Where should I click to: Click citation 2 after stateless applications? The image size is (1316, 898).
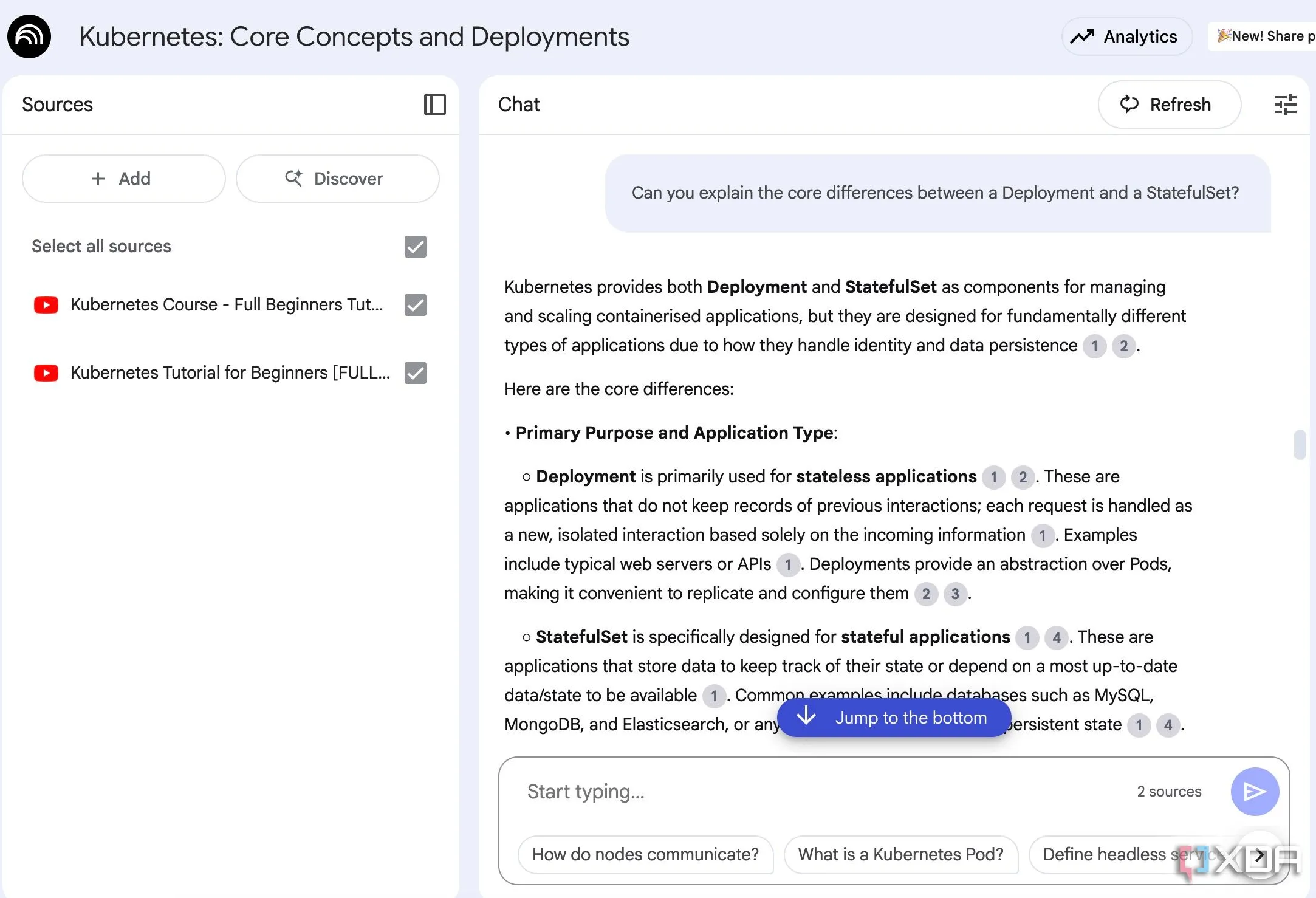click(x=1023, y=478)
